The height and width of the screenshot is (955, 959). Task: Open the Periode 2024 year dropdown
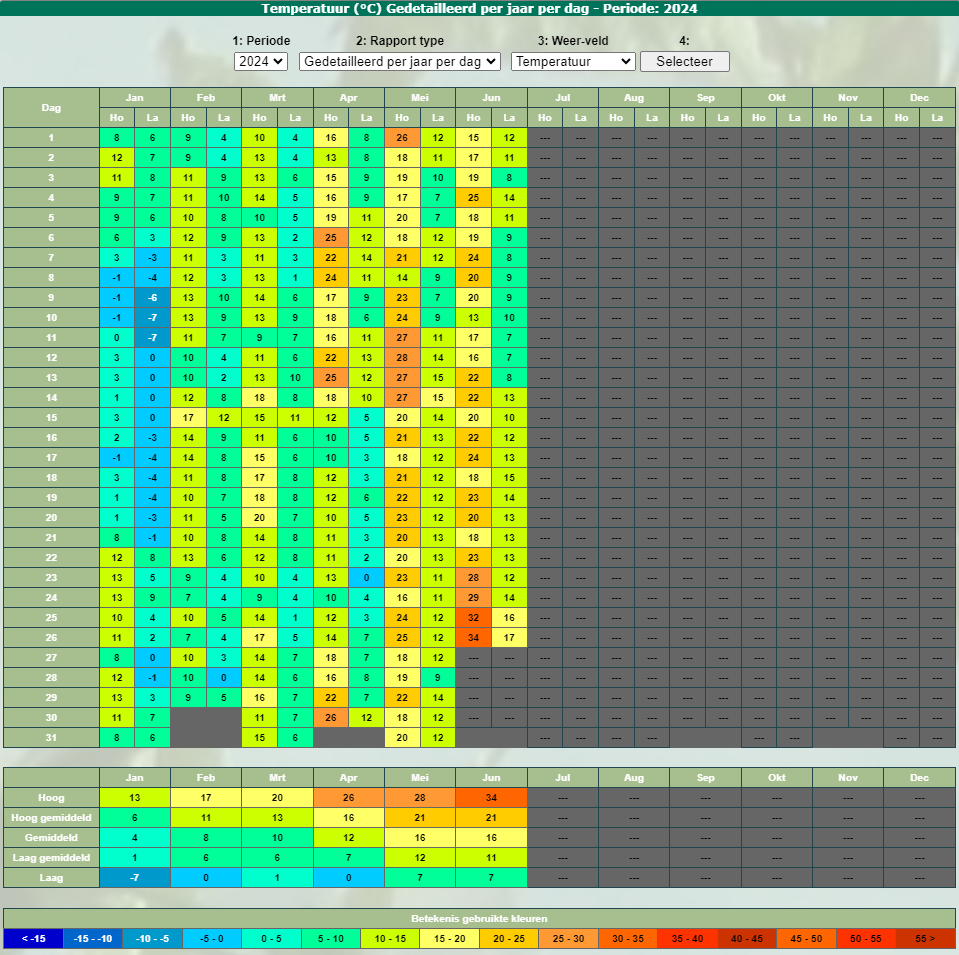[x=260, y=61]
